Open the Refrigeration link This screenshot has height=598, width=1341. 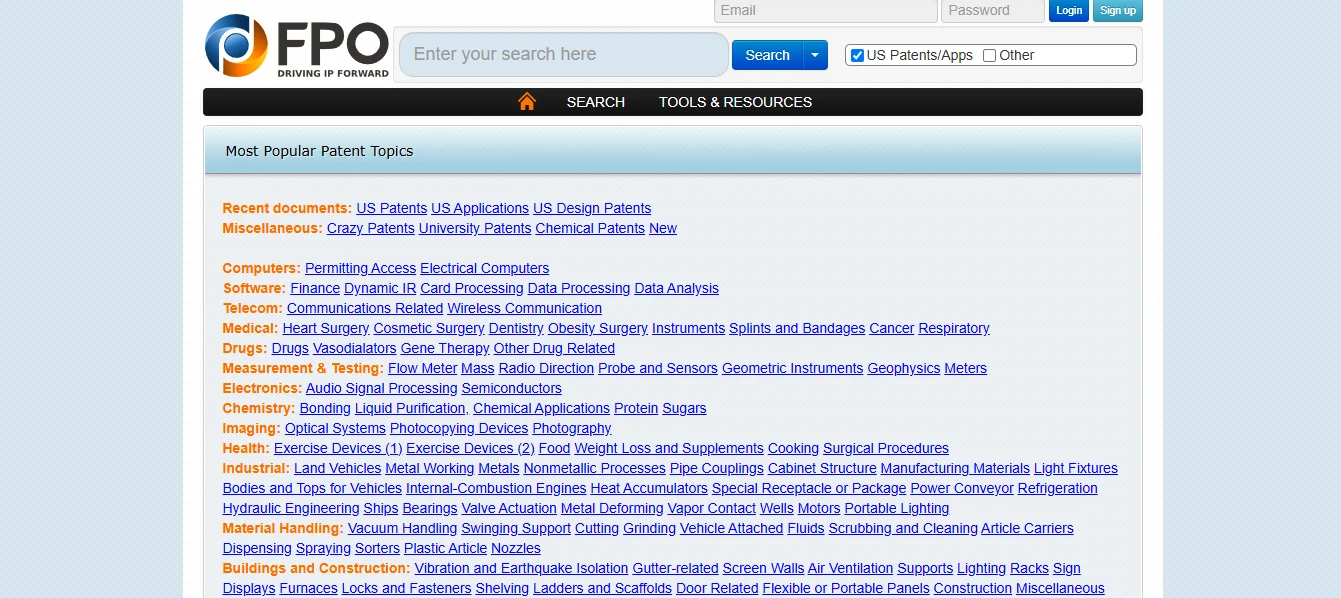coord(1058,488)
